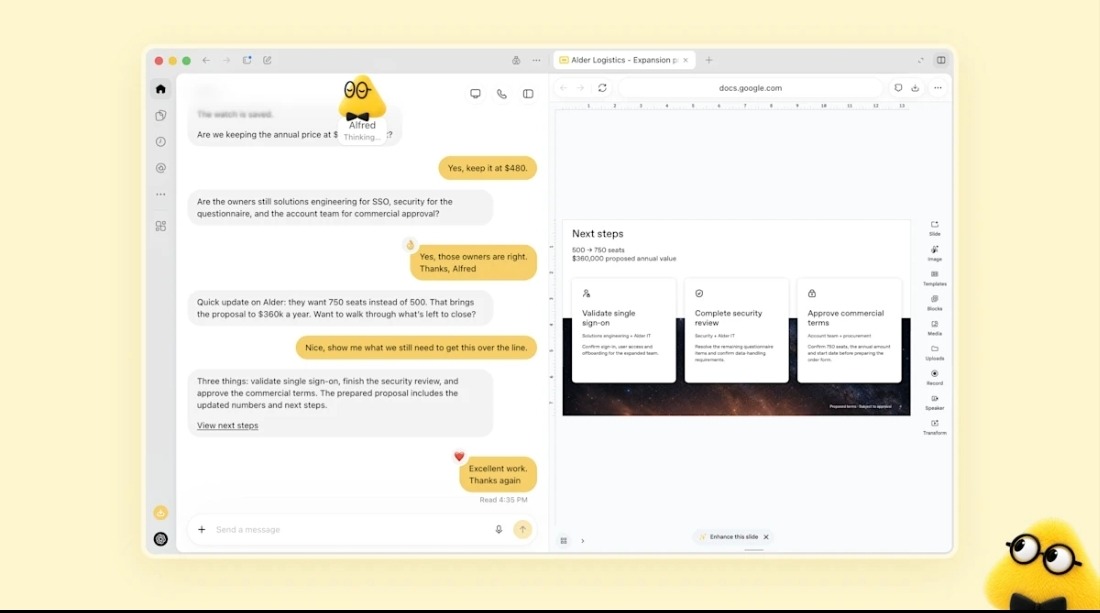The image size is (1100, 613).
Task: Dismiss the Enhance this slide chip
Action: pos(766,537)
